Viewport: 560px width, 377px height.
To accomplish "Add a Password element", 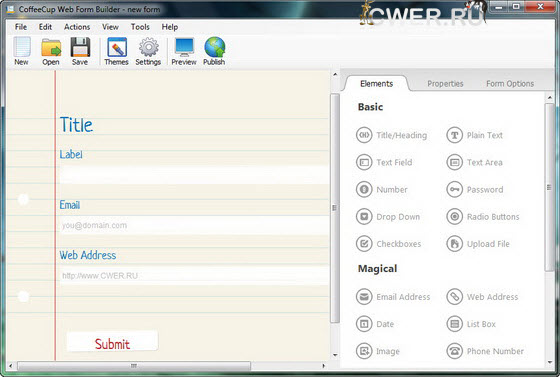I will tap(475, 190).
